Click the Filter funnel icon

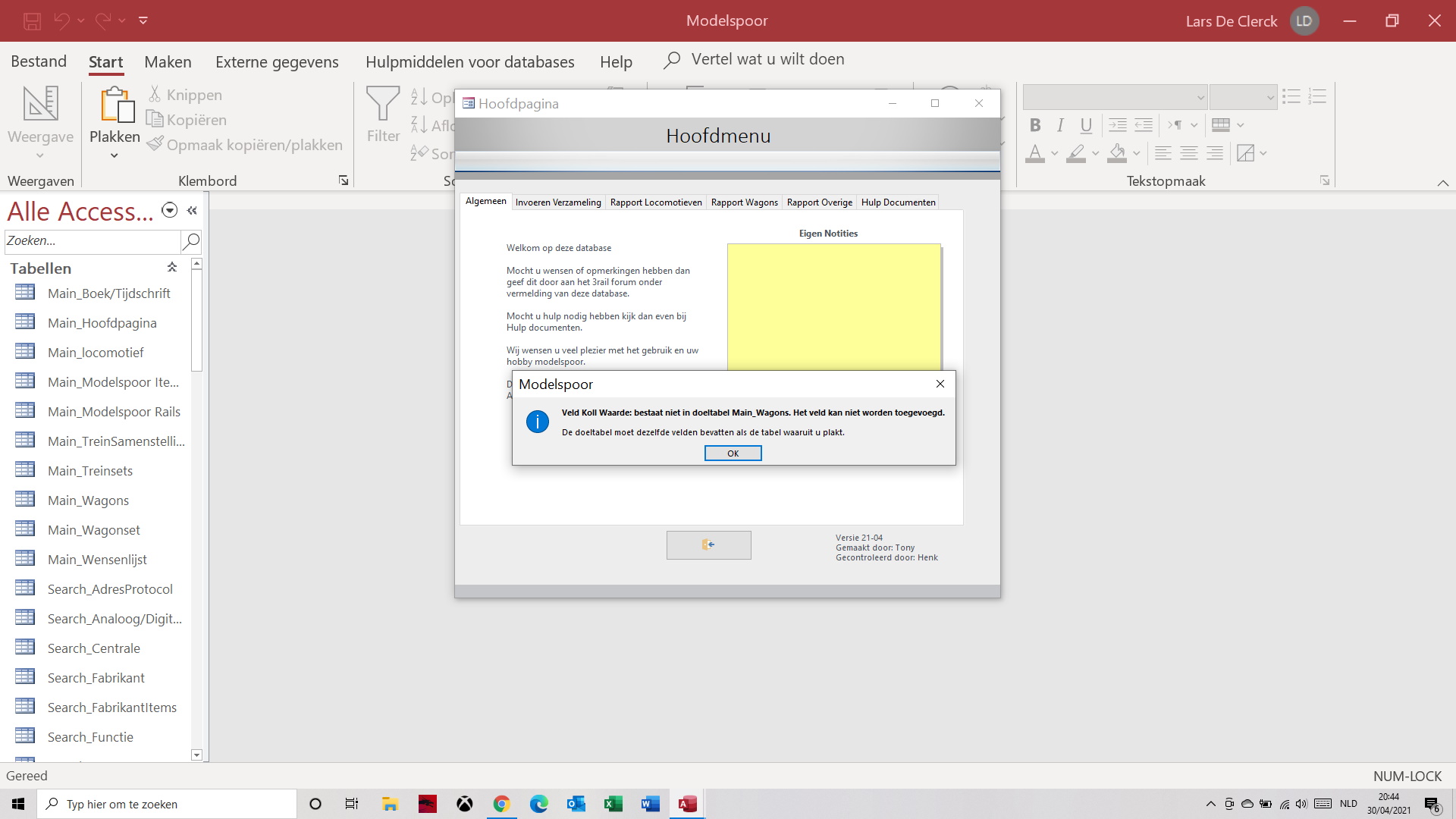(x=383, y=104)
